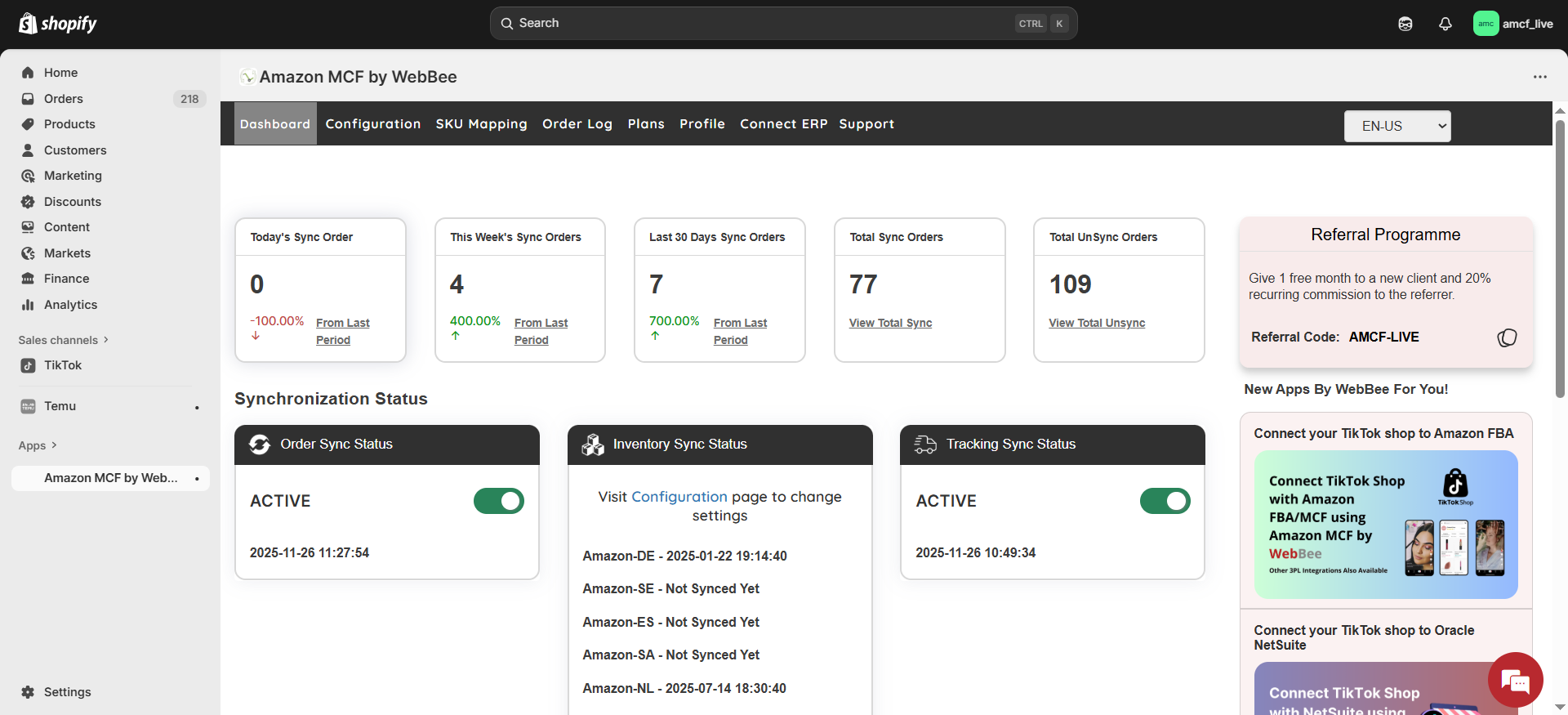Open TikTok sales channel
Viewport: 1568px width, 715px height.
click(63, 365)
